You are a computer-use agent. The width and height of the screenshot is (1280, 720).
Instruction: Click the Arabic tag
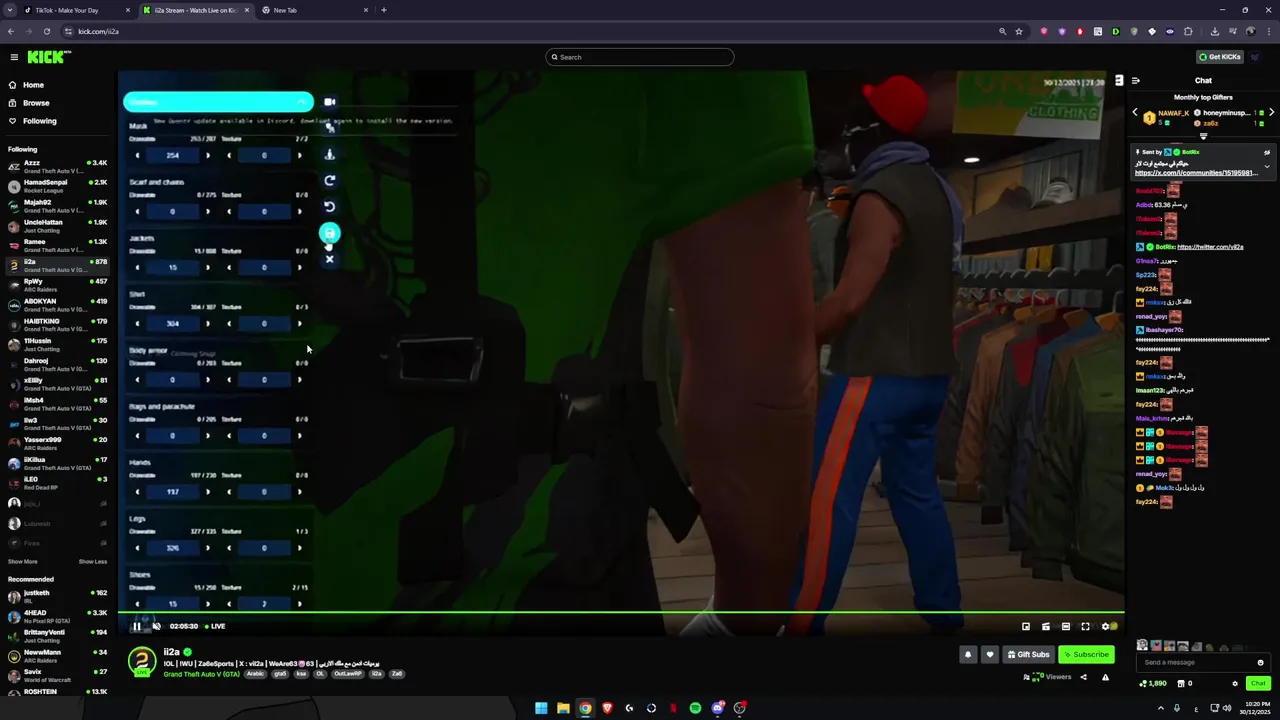click(256, 674)
